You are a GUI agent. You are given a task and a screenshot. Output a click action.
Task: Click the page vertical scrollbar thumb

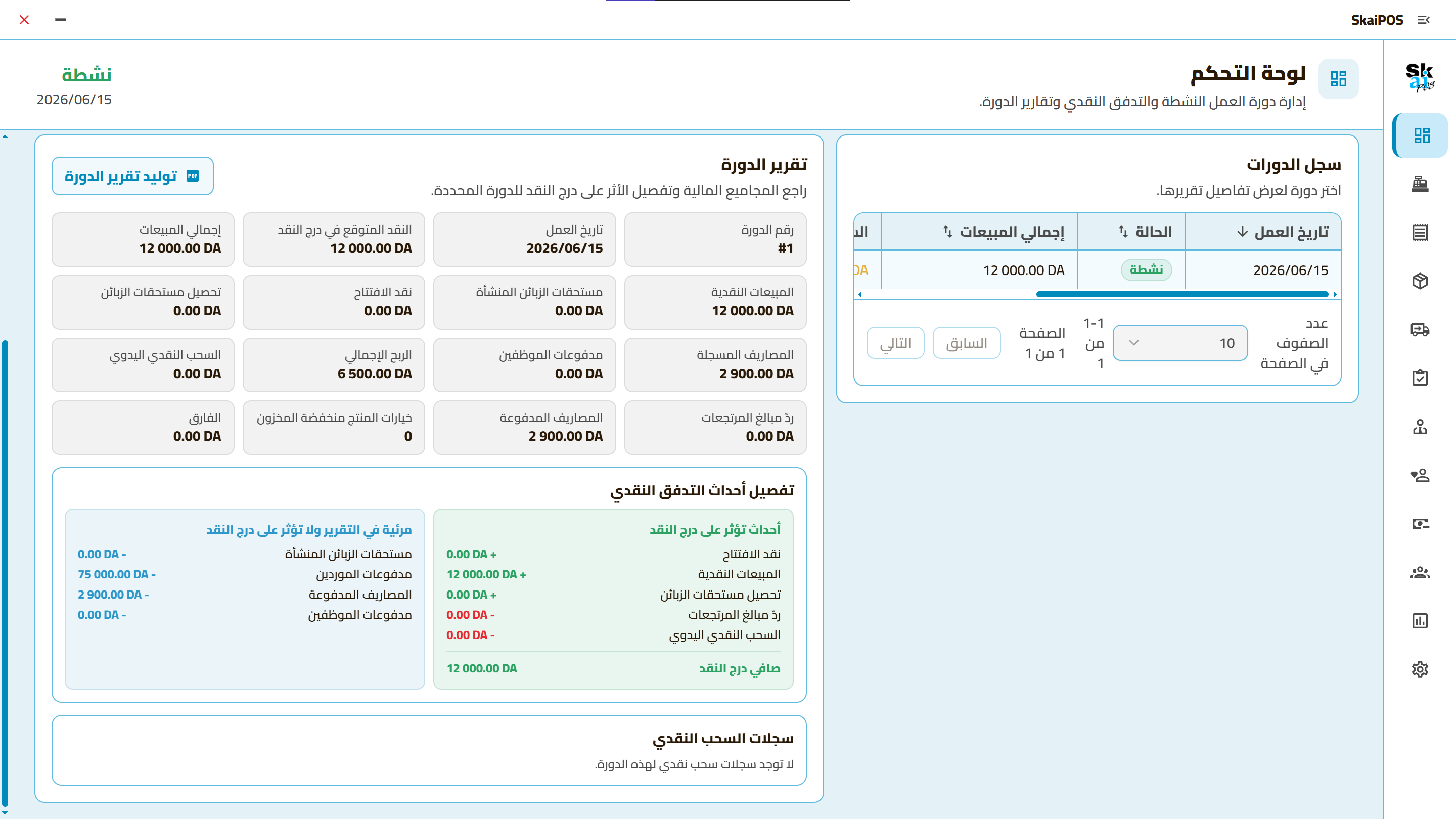tap(5, 574)
